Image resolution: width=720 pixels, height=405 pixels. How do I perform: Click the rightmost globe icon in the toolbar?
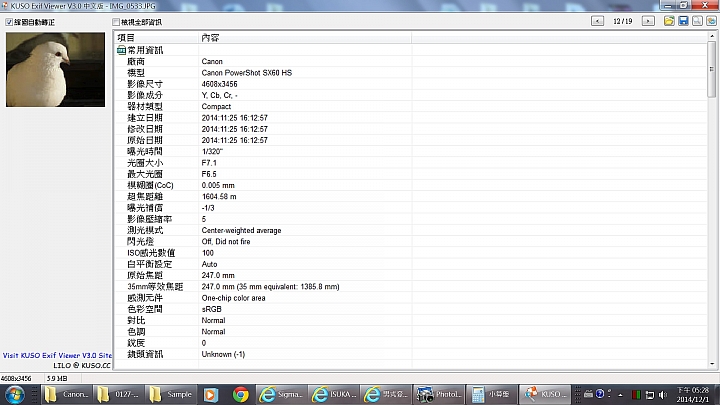coord(711,21)
